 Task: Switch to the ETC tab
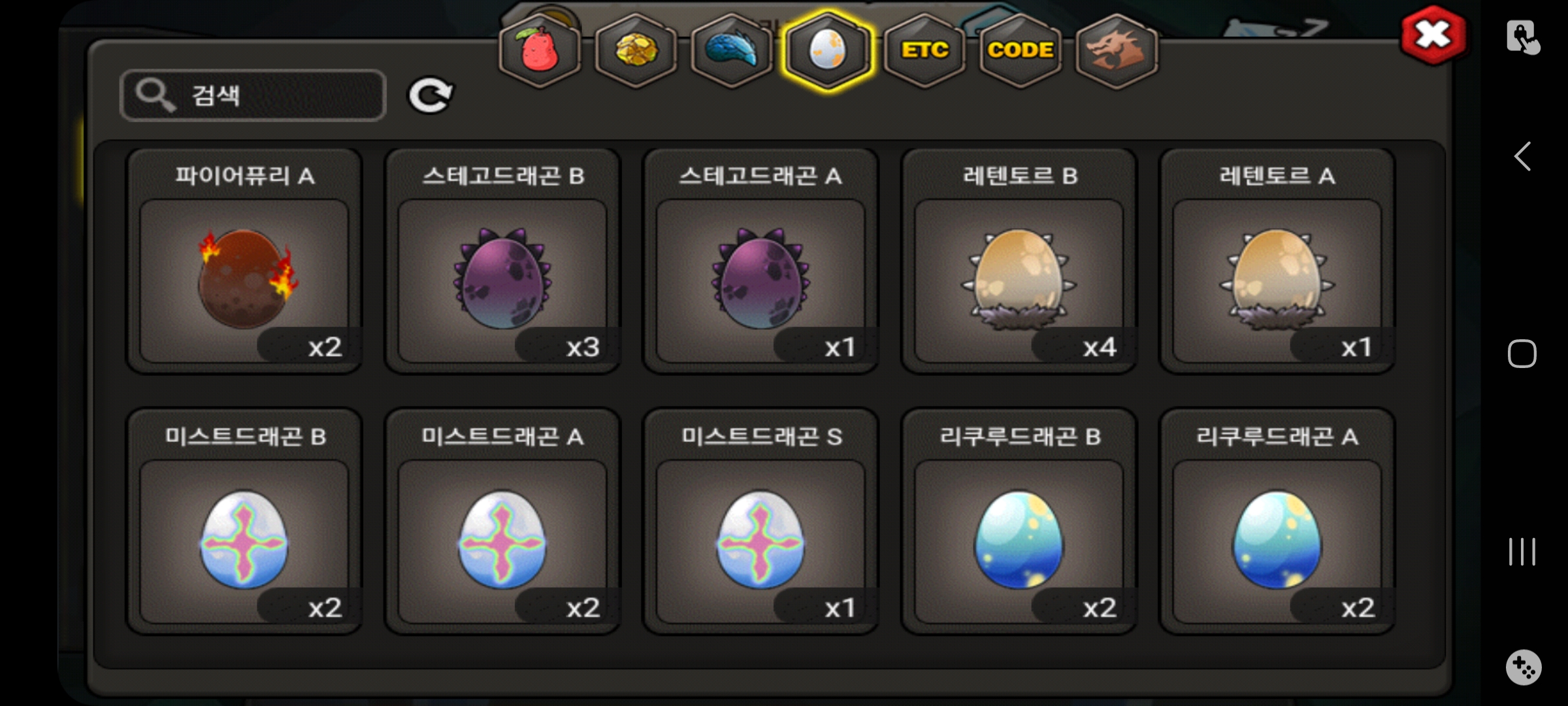(924, 50)
